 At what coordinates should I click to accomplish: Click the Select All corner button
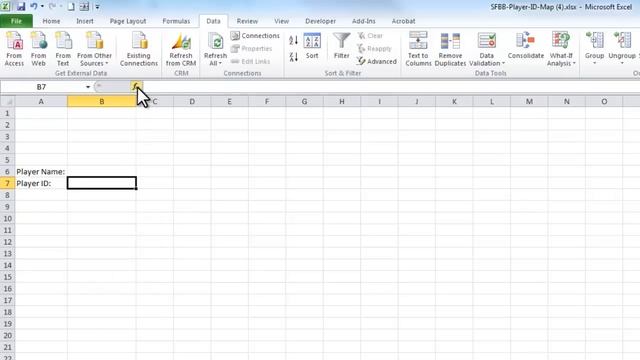[7, 101]
